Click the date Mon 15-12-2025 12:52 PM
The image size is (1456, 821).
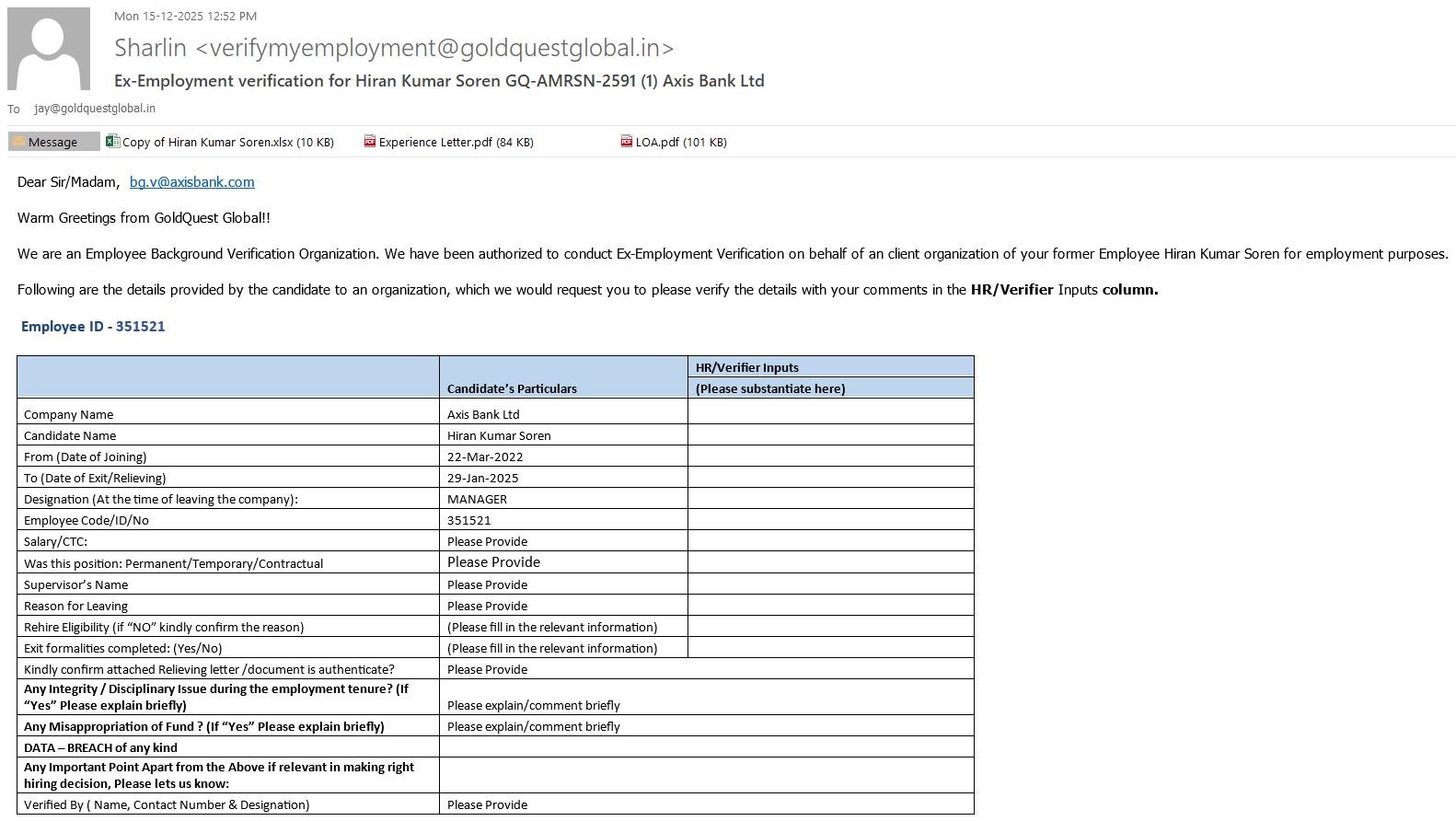[185, 17]
